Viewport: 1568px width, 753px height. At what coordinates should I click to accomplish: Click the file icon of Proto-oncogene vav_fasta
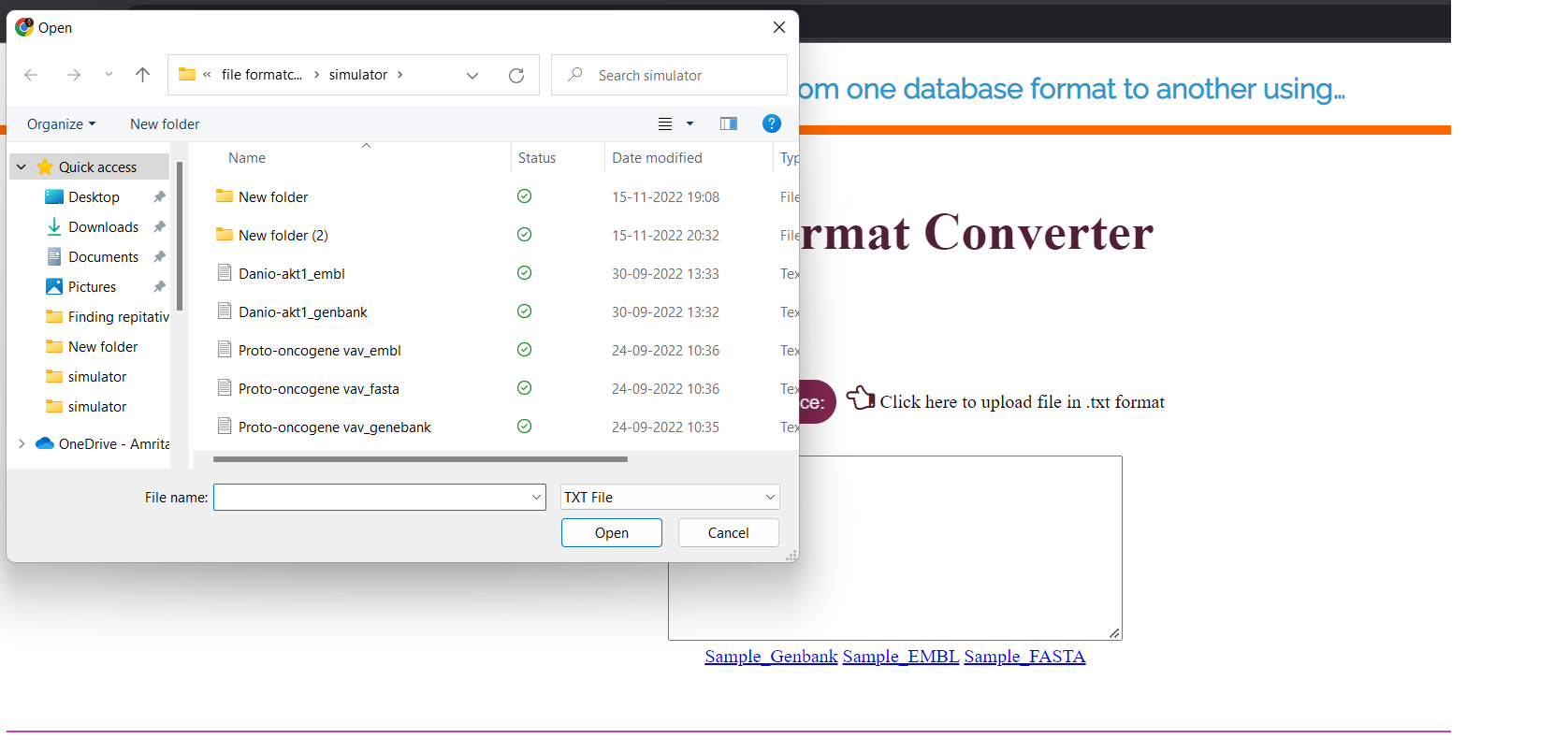pyautogui.click(x=225, y=387)
